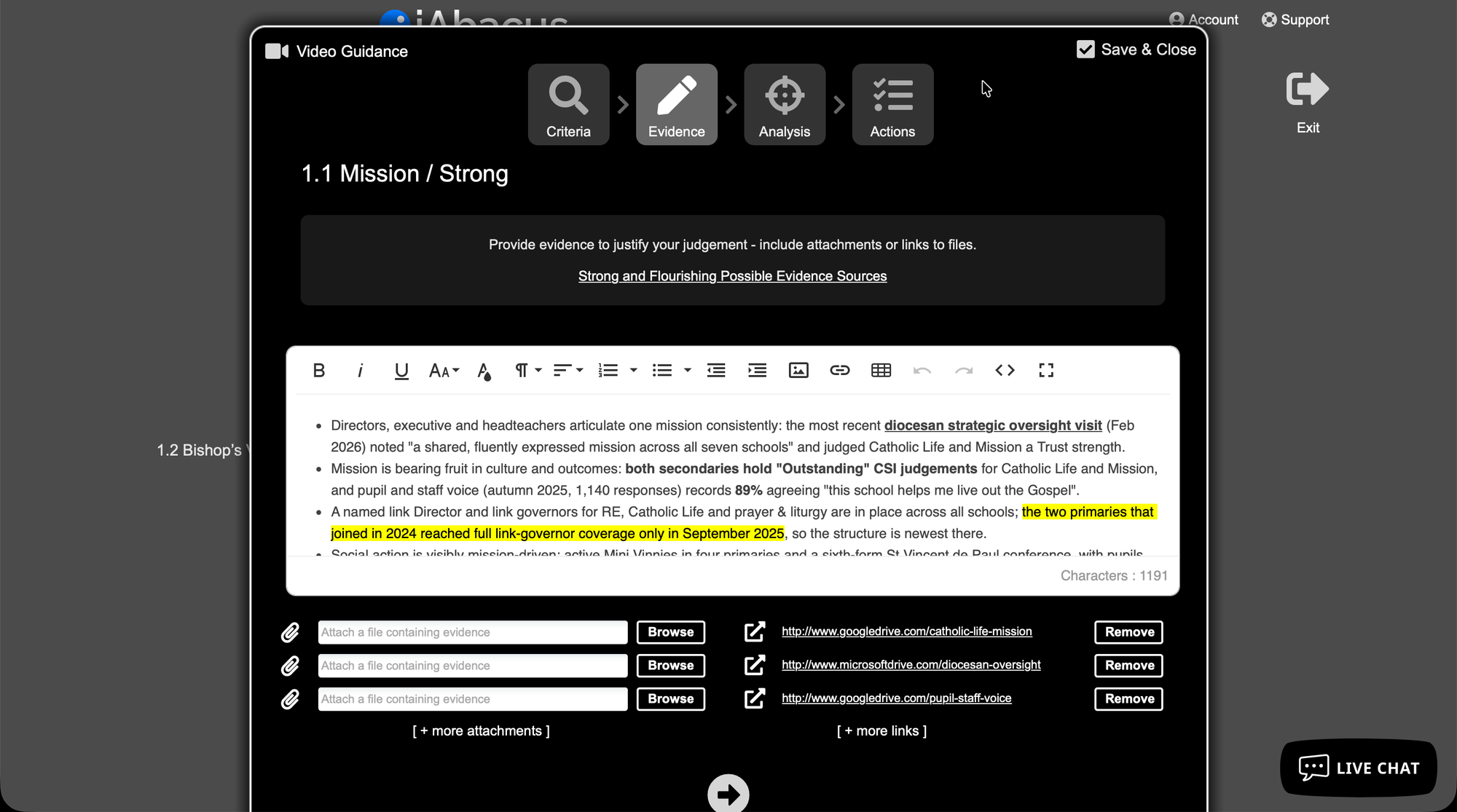The height and width of the screenshot is (812, 1457).
Task: Click external link icon beside pupil-staff-voice
Action: click(755, 698)
